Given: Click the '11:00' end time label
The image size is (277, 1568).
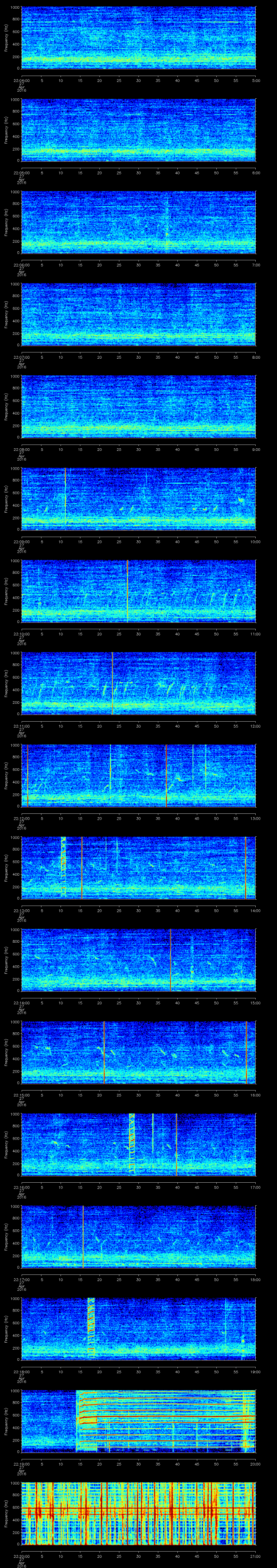Looking at the screenshot, I should tap(255, 634).
